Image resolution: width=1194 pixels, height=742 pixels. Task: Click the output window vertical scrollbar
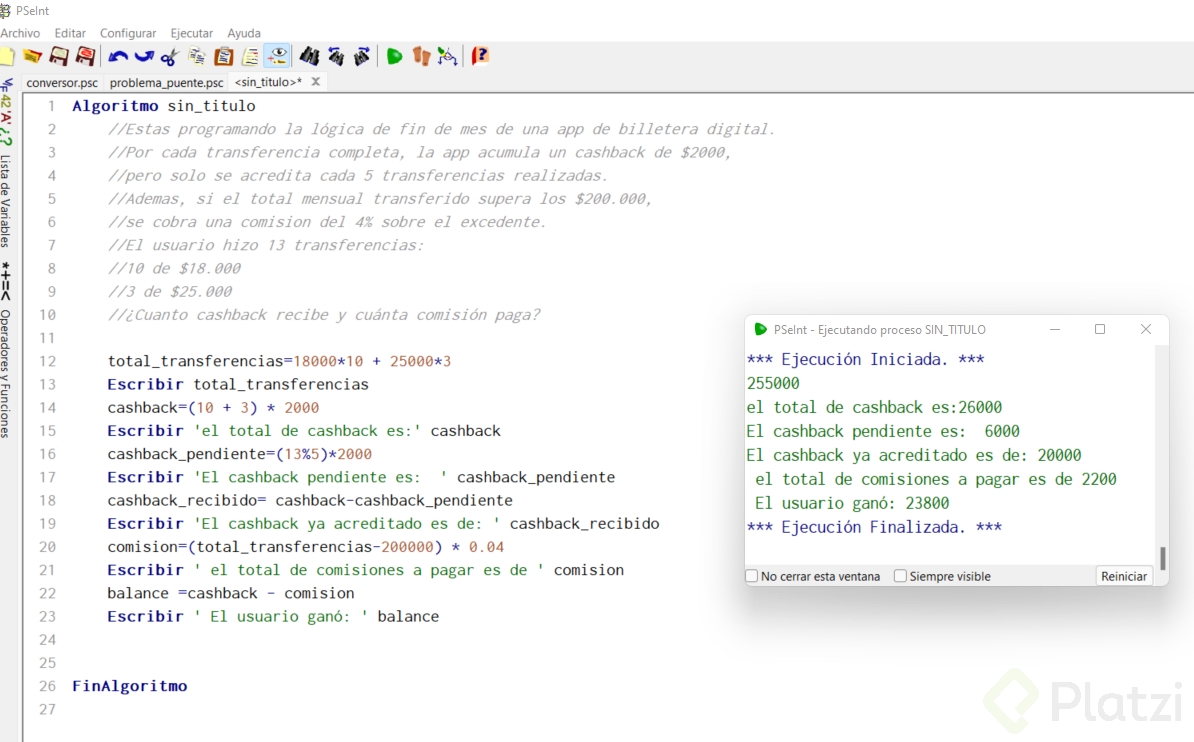[1162, 558]
